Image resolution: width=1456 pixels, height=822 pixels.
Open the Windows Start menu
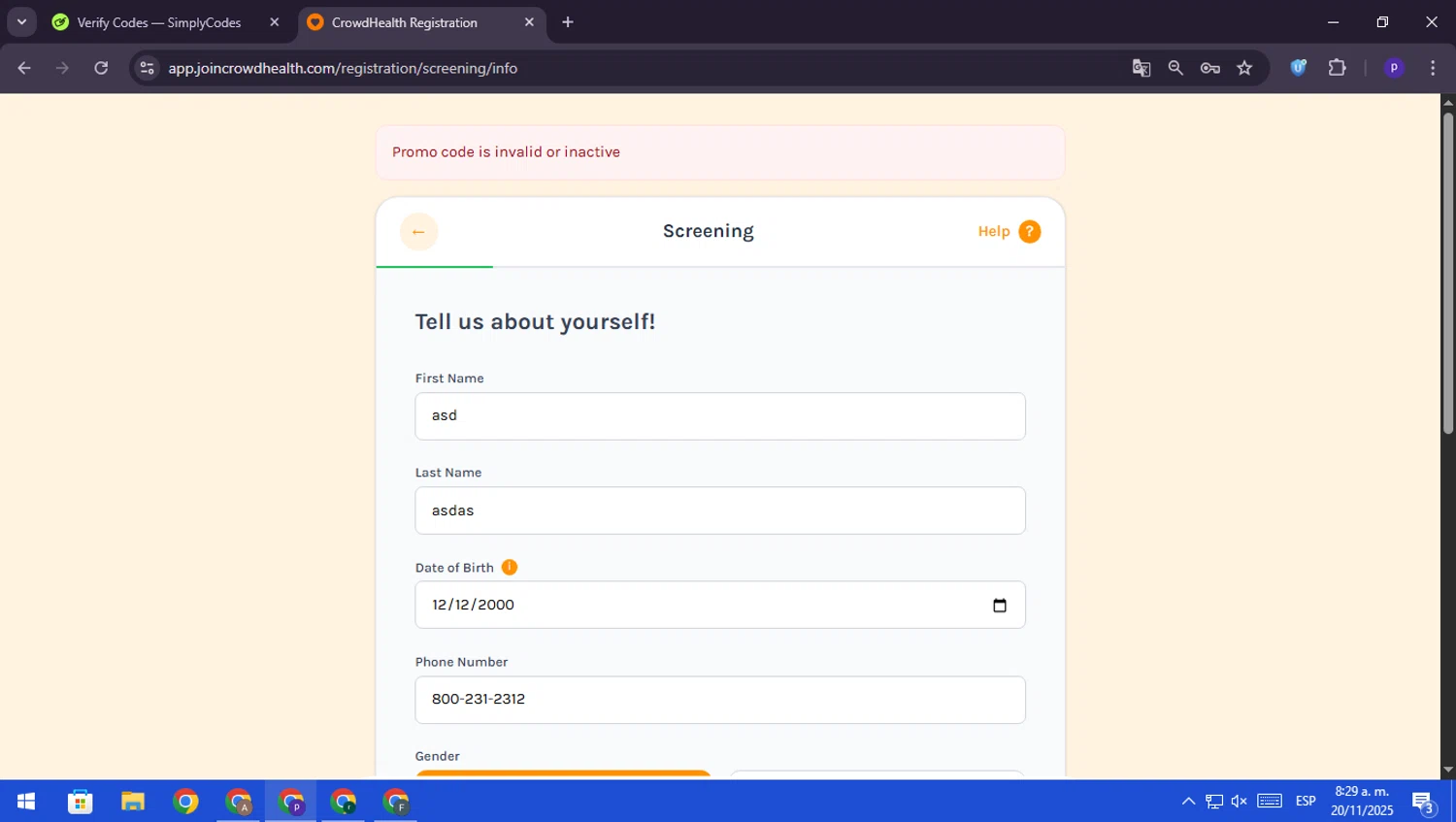point(26,802)
